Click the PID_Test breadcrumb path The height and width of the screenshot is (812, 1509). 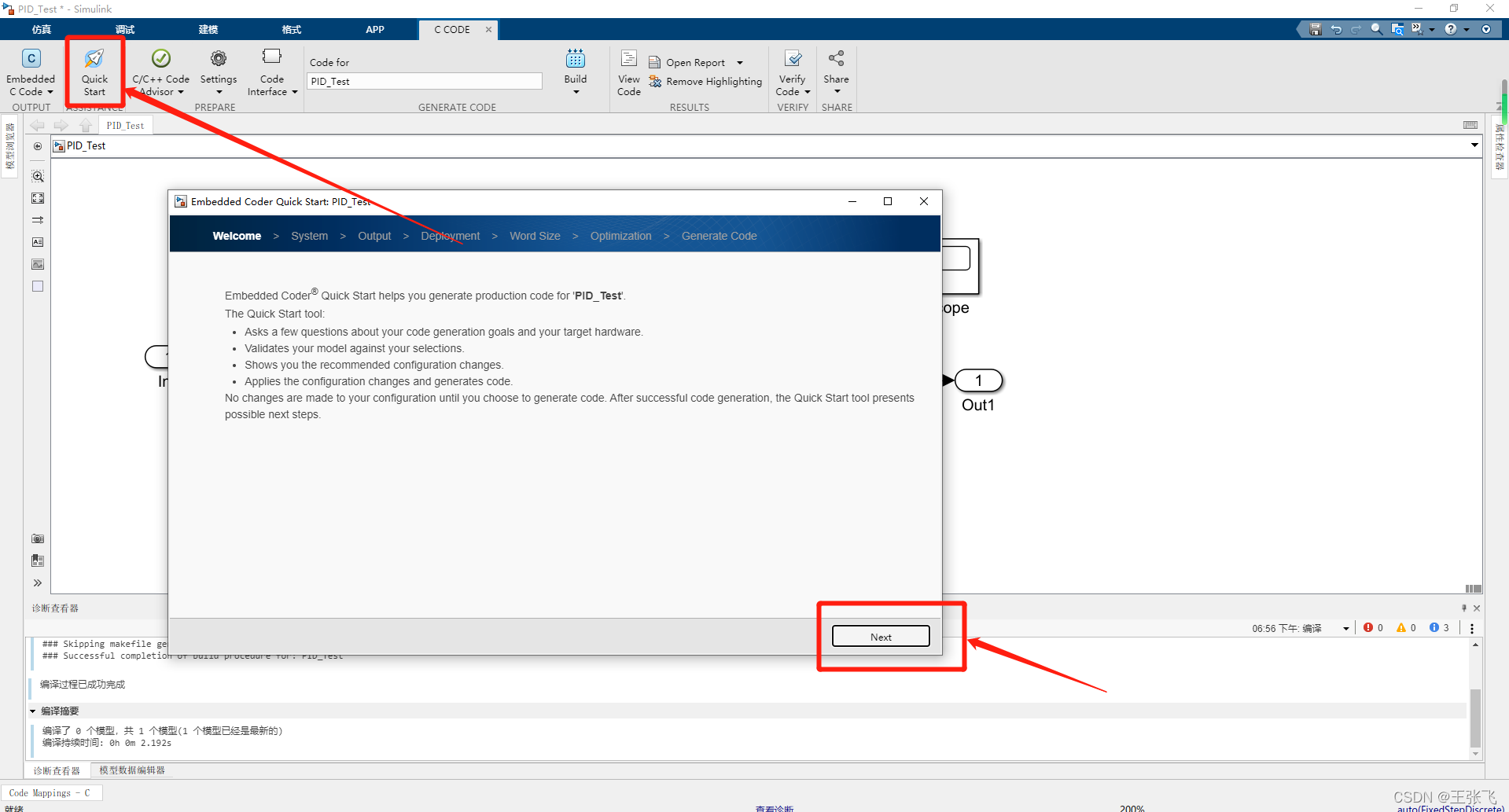tap(86, 145)
